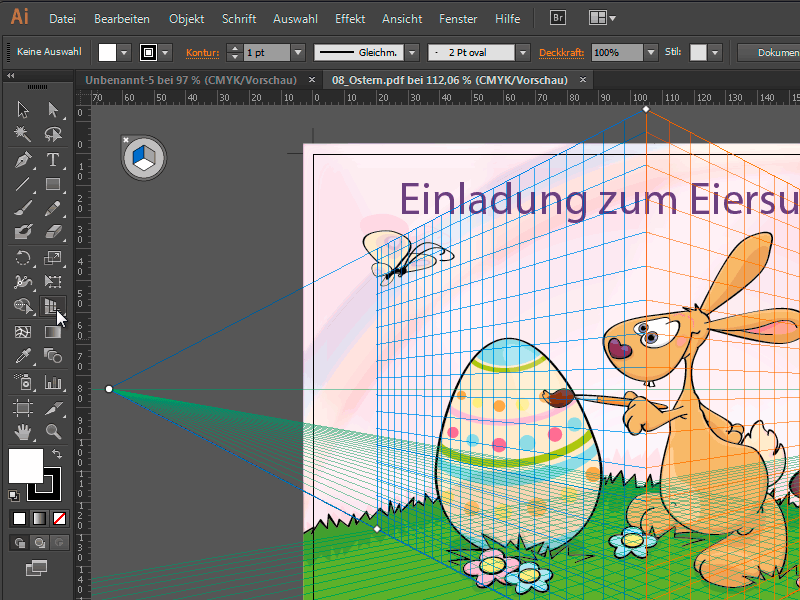800x600 pixels.
Task: Select the Zoom magnifier tool
Action: [53, 432]
